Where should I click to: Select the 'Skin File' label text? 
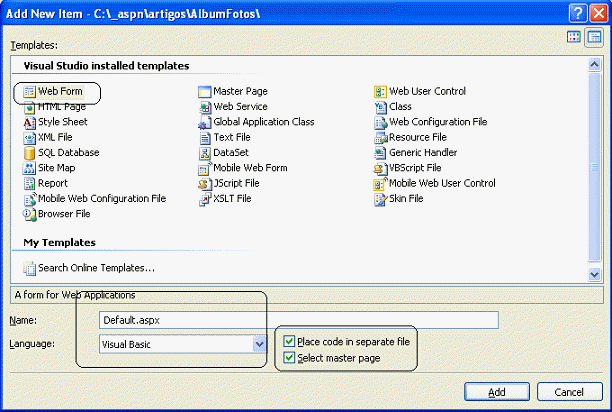406,199
